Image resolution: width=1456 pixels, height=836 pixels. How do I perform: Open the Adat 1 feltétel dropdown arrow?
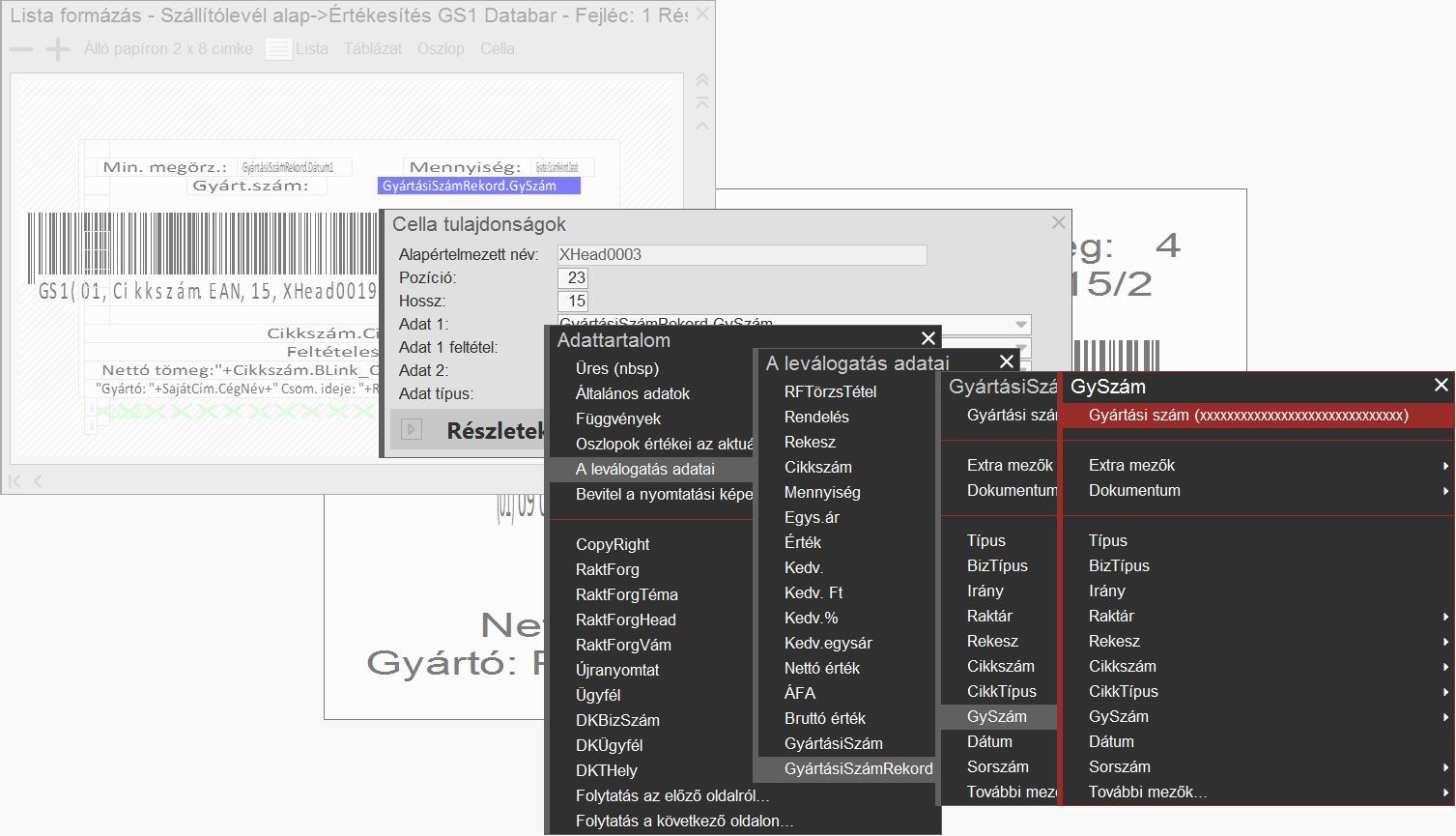(1021, 348)
